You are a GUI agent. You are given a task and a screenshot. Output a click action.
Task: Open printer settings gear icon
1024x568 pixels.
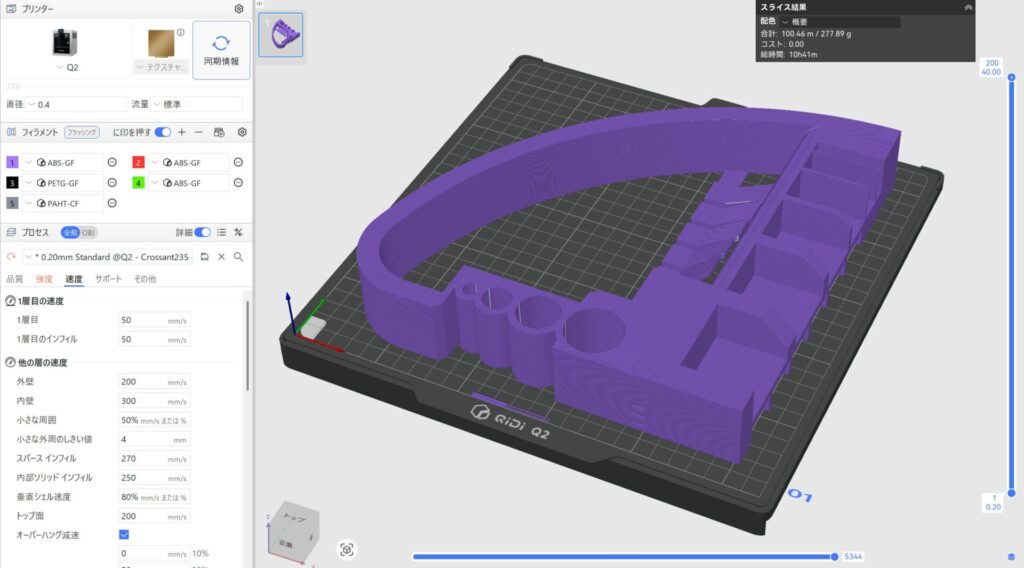click(x=239, y=9)
